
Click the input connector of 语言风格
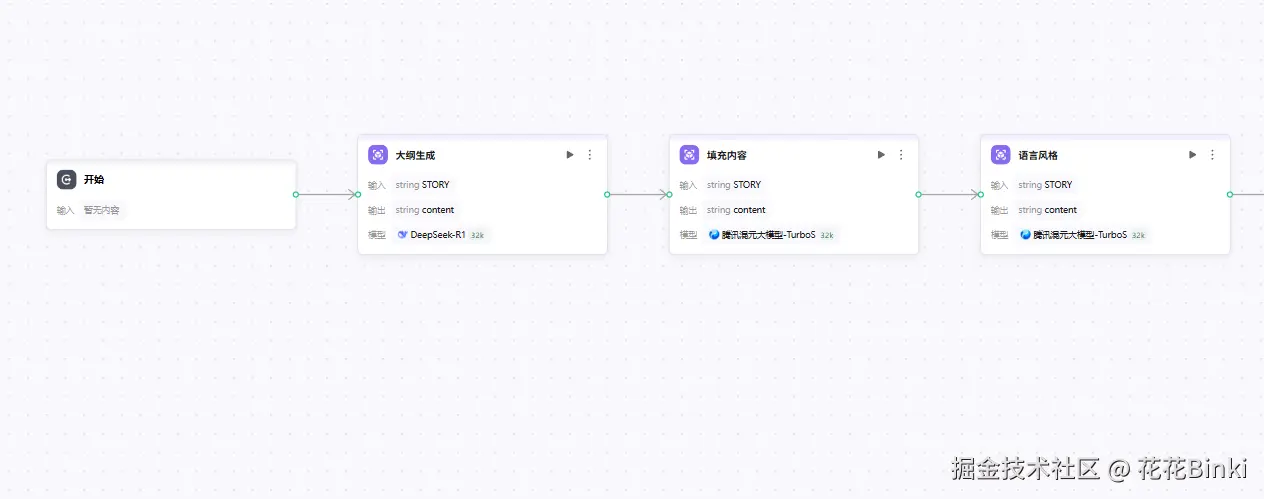[980, 194]
